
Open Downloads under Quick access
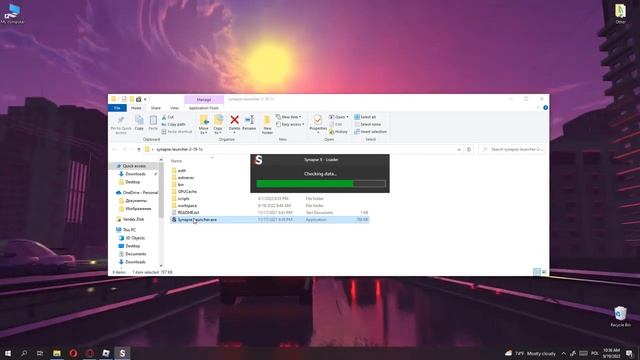point(135,174)
